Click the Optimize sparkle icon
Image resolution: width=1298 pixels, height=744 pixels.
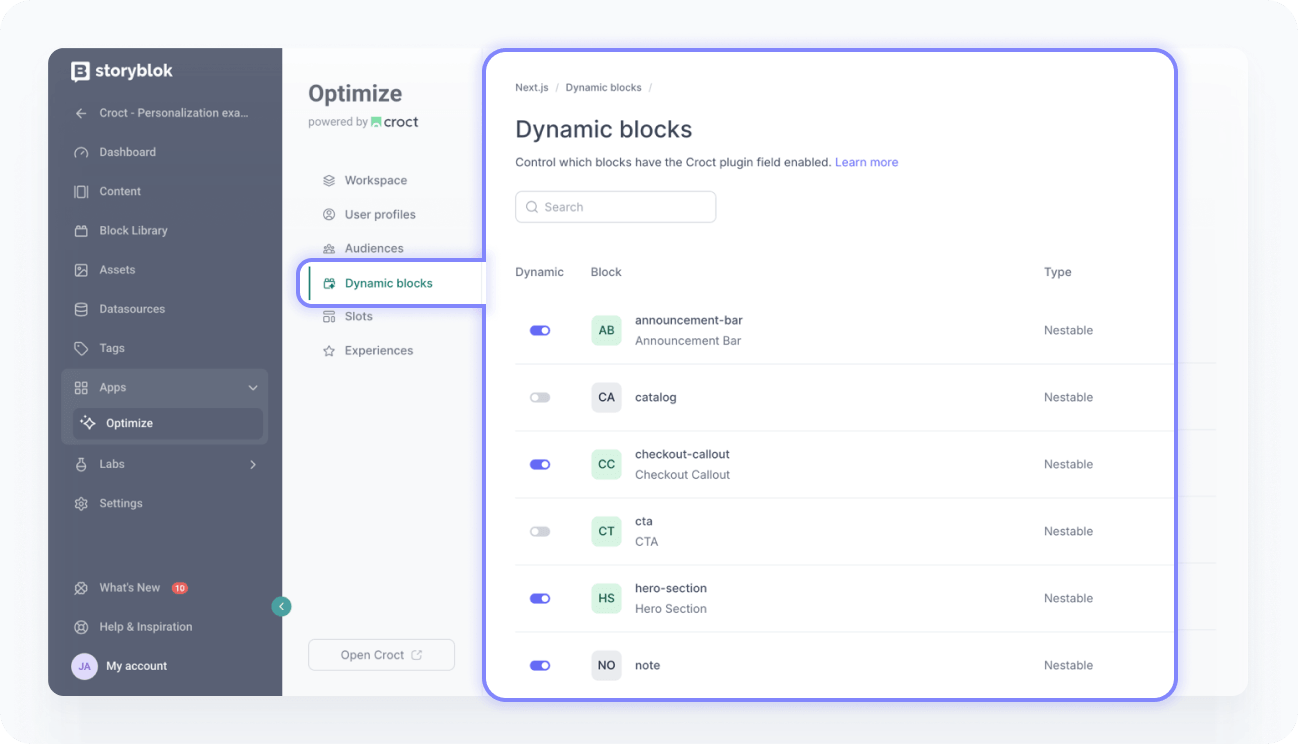[88, 423]
